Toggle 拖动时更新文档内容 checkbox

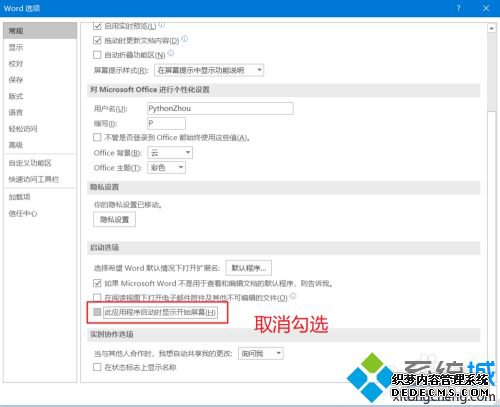(97, 40)
